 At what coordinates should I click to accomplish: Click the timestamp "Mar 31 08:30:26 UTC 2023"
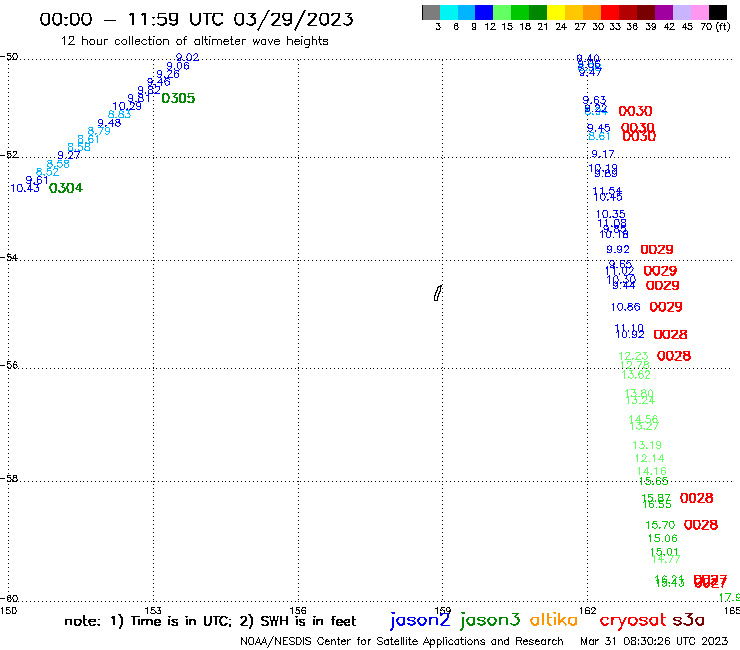654,641
